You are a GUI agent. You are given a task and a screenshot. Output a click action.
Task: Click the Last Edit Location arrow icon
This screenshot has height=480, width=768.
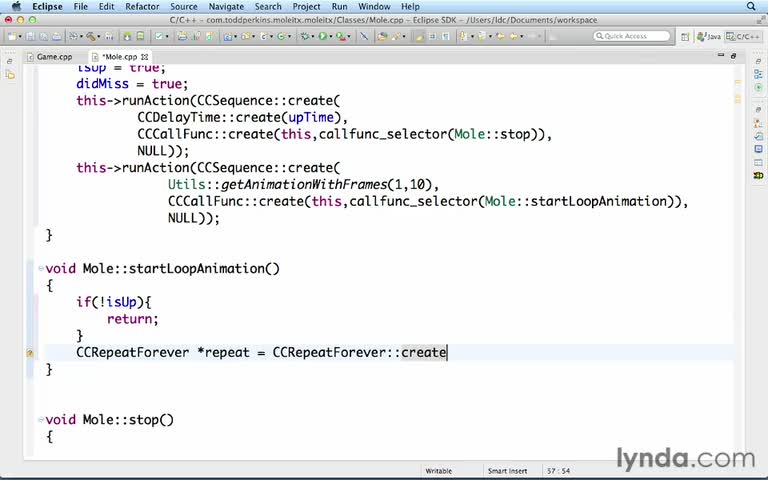pos(500,37)
